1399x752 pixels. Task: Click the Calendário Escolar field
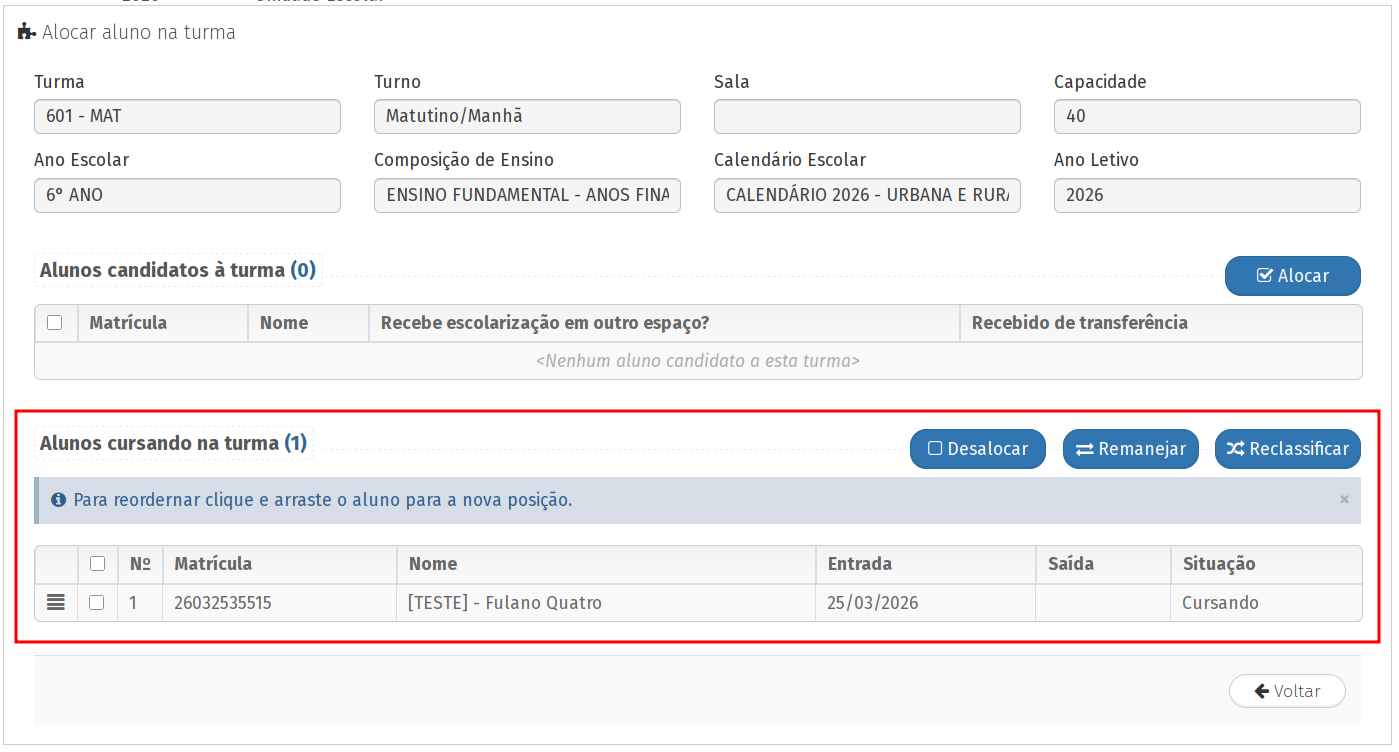click(867, 195)
